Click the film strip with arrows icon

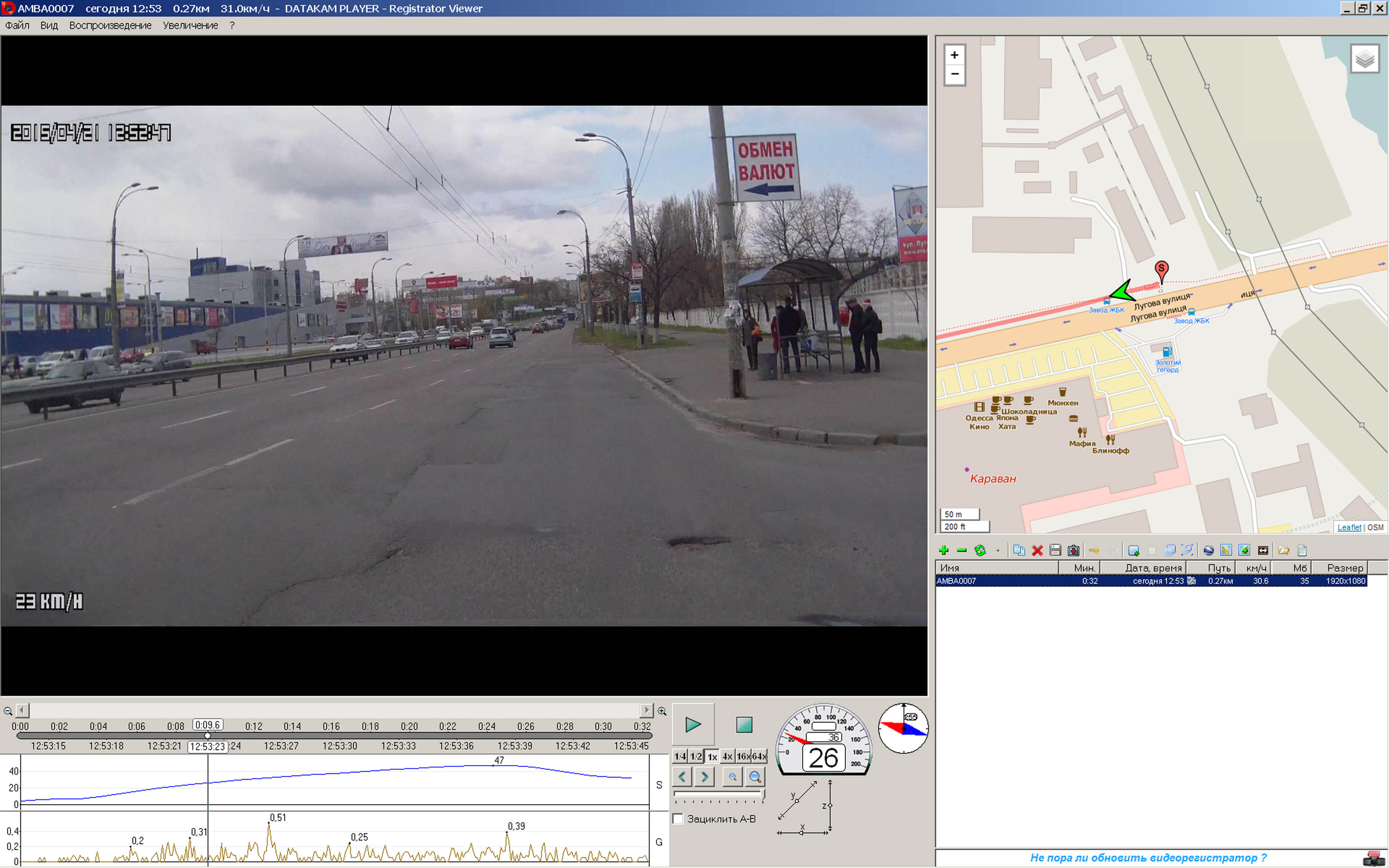1263,550
